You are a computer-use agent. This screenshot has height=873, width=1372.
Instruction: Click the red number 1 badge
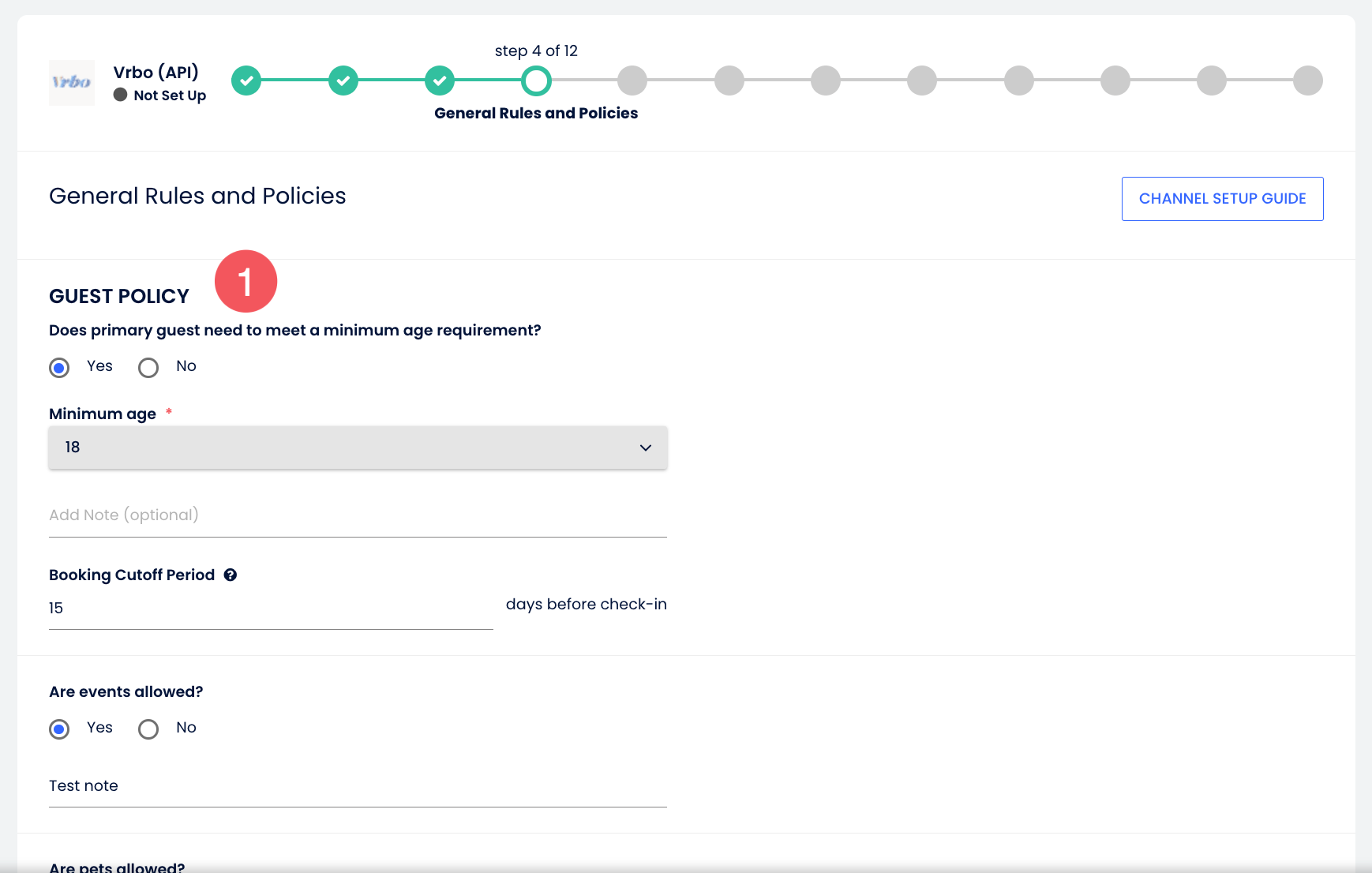[x=246, y=282]
